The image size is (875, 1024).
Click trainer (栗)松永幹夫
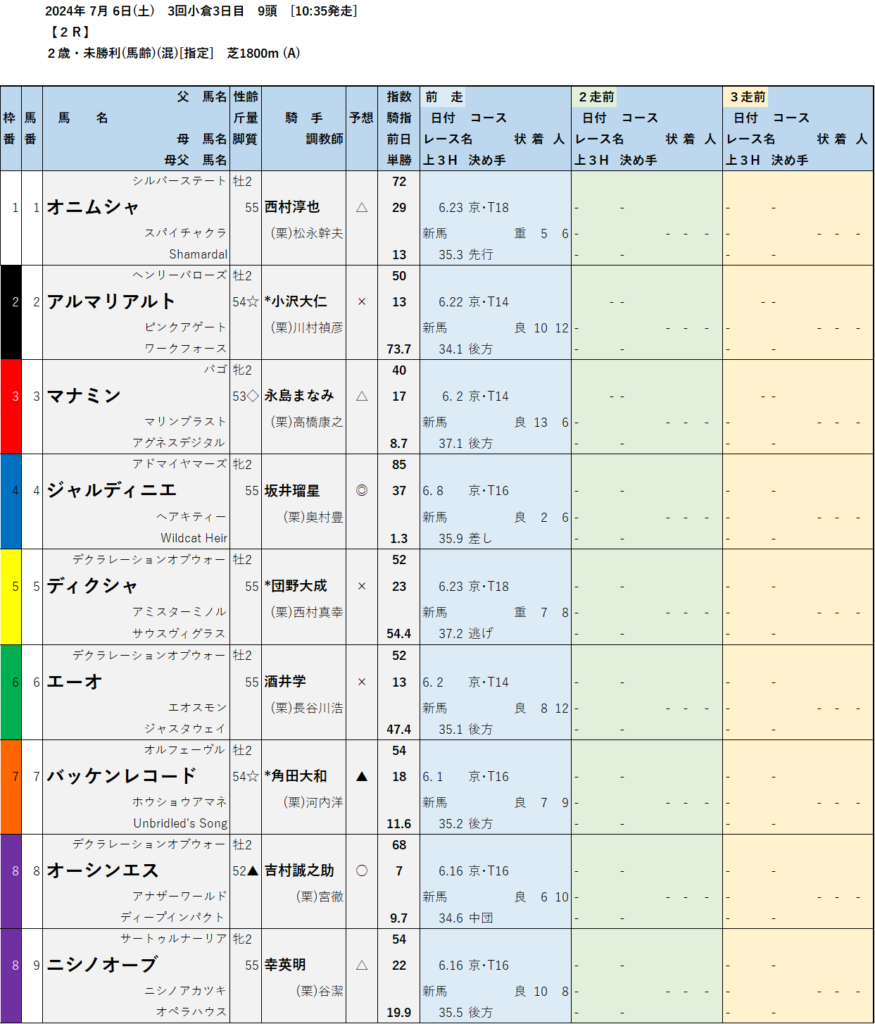point(307,233)
